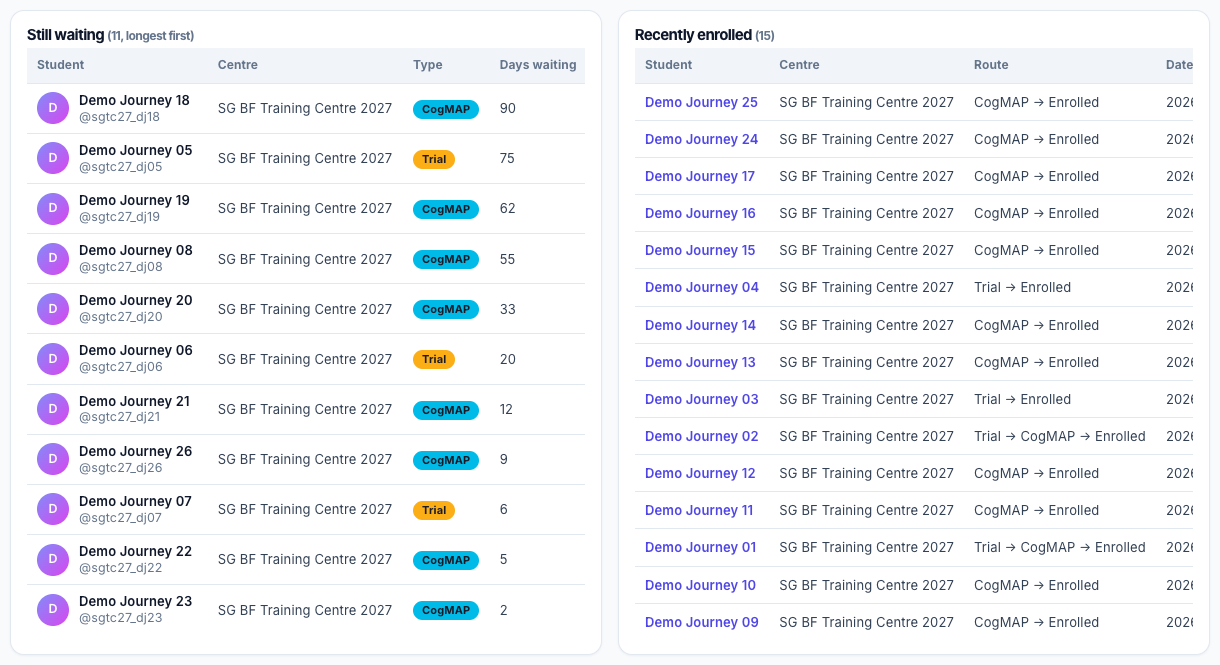Screen dimensions: 1220x665
Task: Click the Trial badge for Demo Journey 05
Action: pos(434,159)
